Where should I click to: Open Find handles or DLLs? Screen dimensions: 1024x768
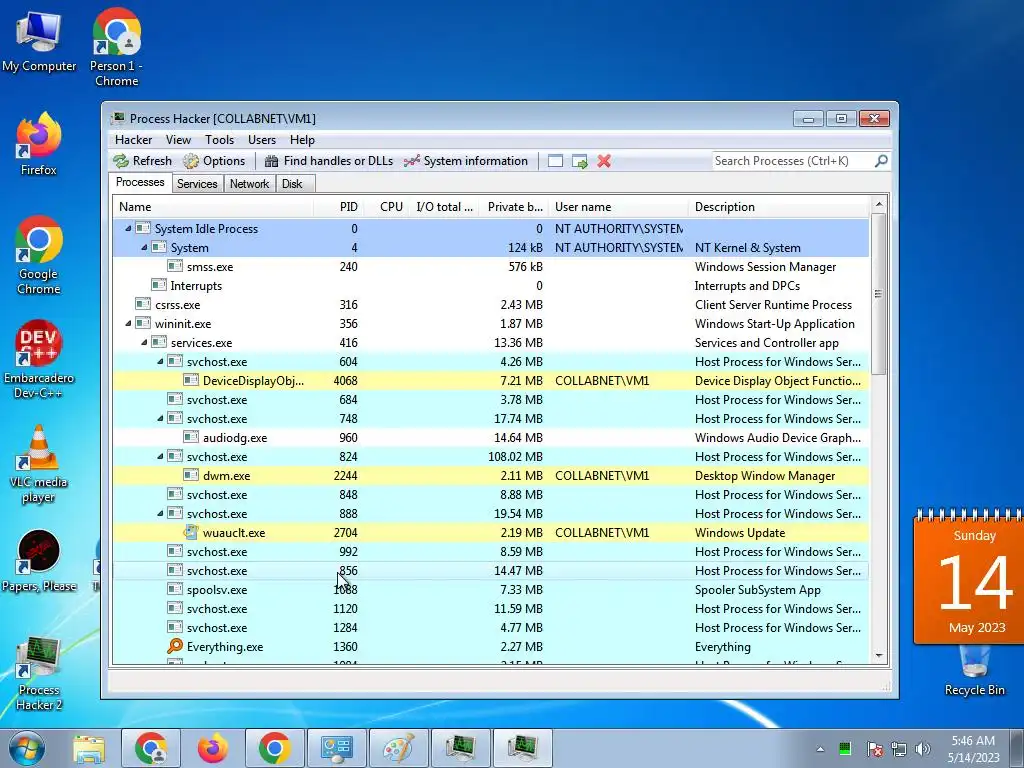coord(328,161)
